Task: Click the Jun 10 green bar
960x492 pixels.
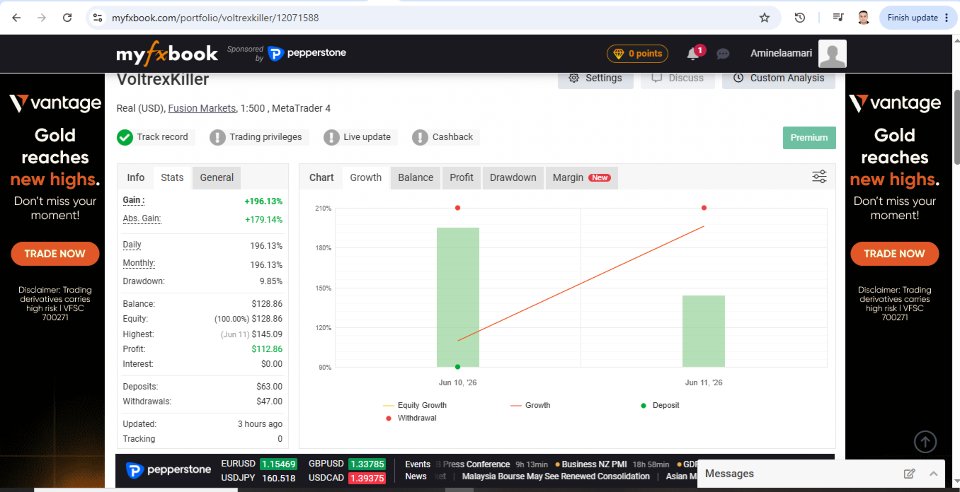Action: (458, 297)
